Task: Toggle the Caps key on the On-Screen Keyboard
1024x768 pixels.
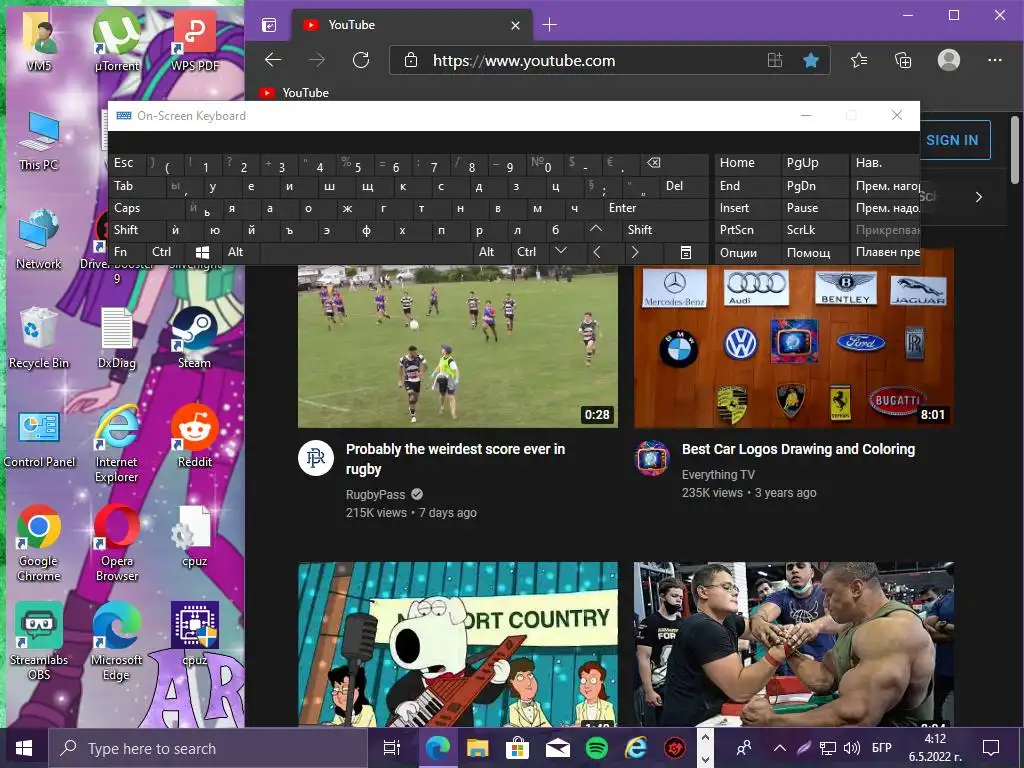Action: [146, 208]
